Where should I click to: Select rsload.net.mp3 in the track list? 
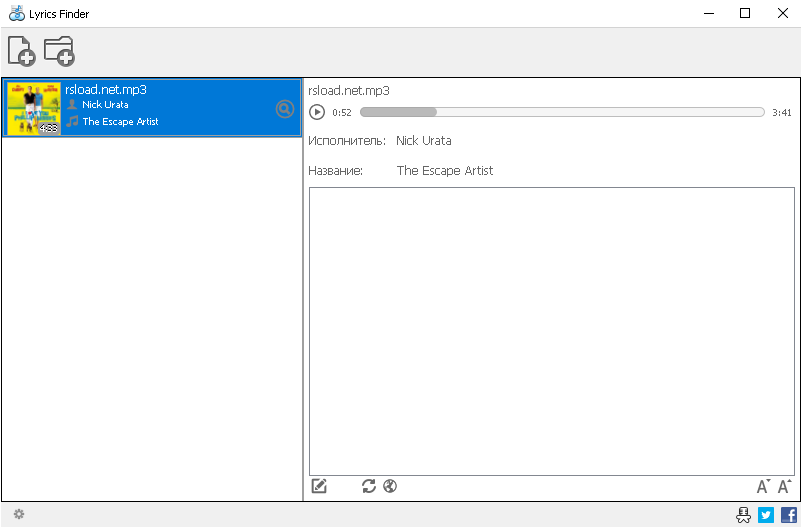point(152,108)
